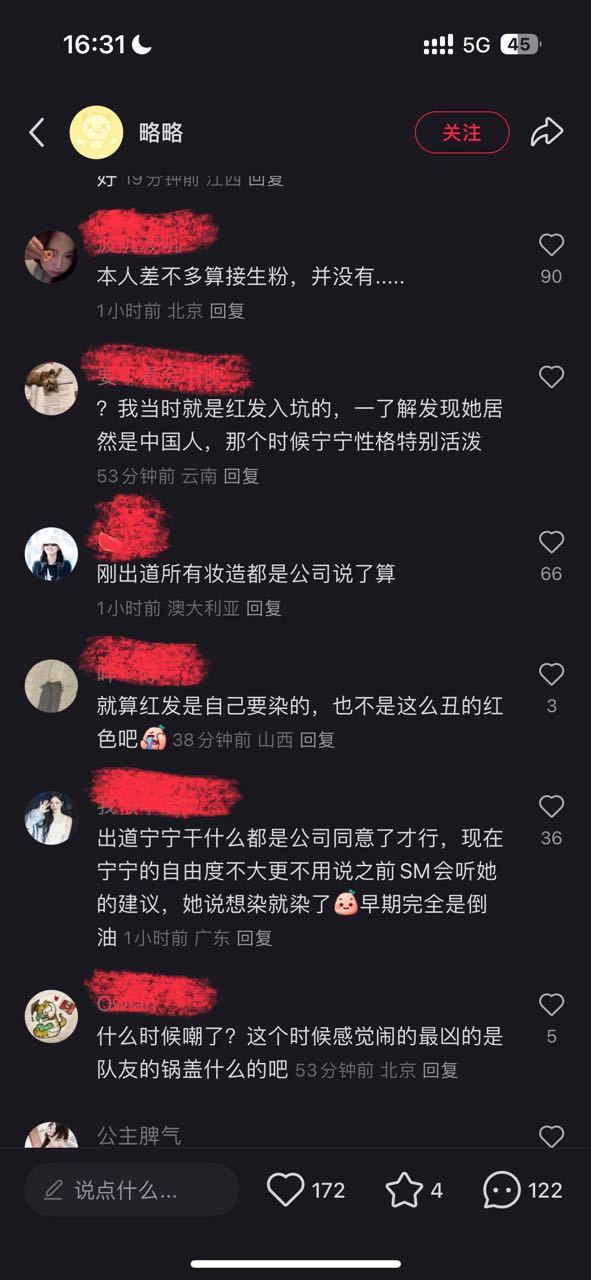The height and width of the screenshot is (1280, 591).
Task: Reply to the 澳大利亚 comment
Action: [x=264, y=608]
